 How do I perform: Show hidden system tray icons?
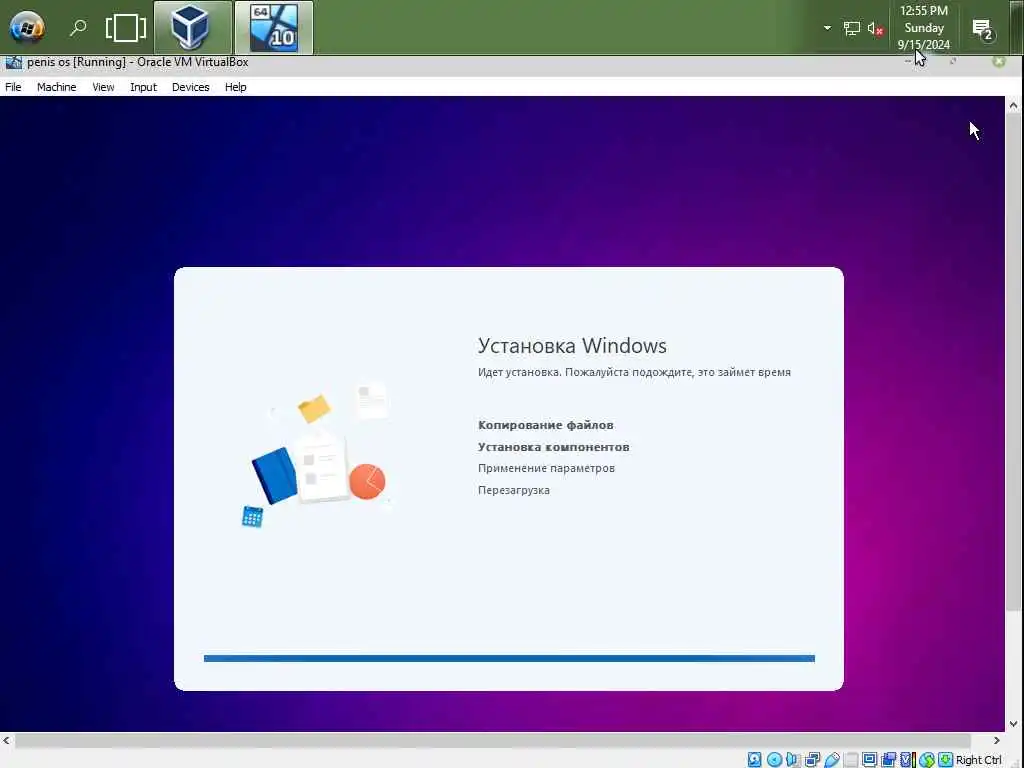(x=827, y=28)
